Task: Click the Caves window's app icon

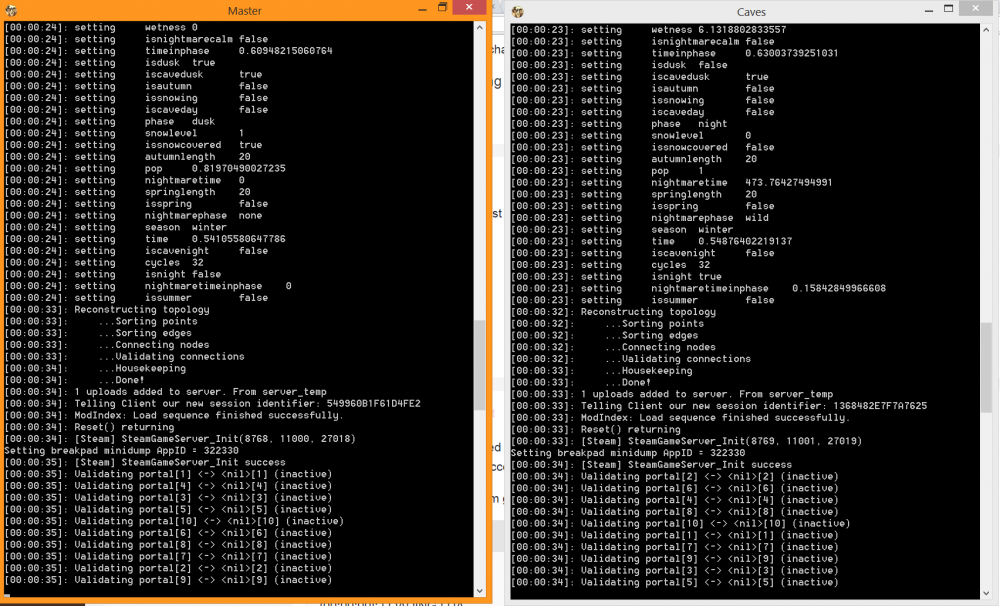Action: pyautogui.click(x=518, y=12)
